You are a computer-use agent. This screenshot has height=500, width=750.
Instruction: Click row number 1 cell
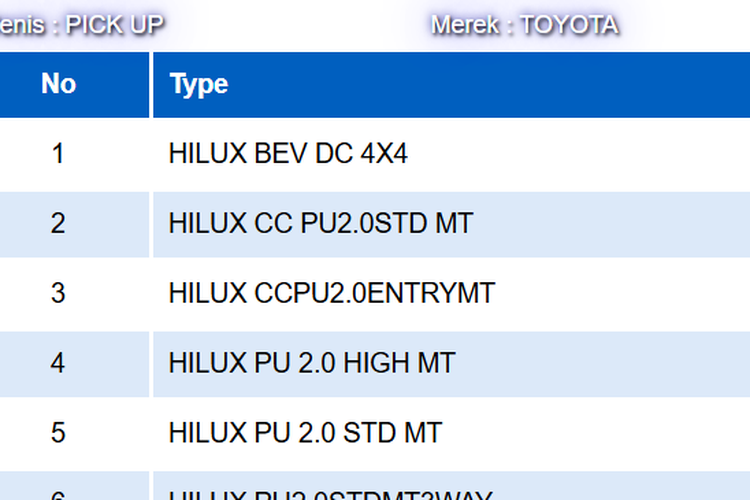pyautogui.click(x=58, y=154)
